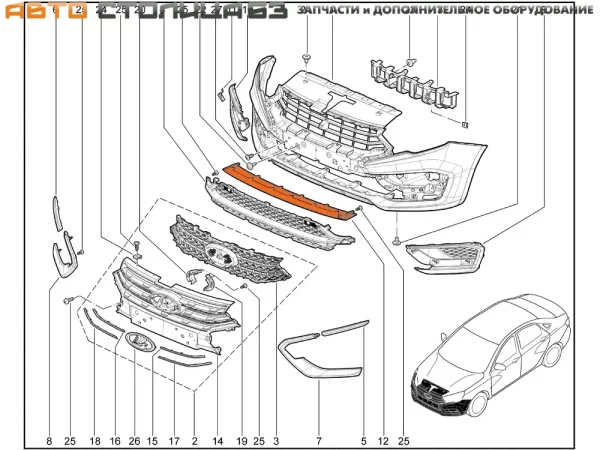Click part number 7 label at bottom
The width and height of the screenshot is (600, 450).
(318, 440)
